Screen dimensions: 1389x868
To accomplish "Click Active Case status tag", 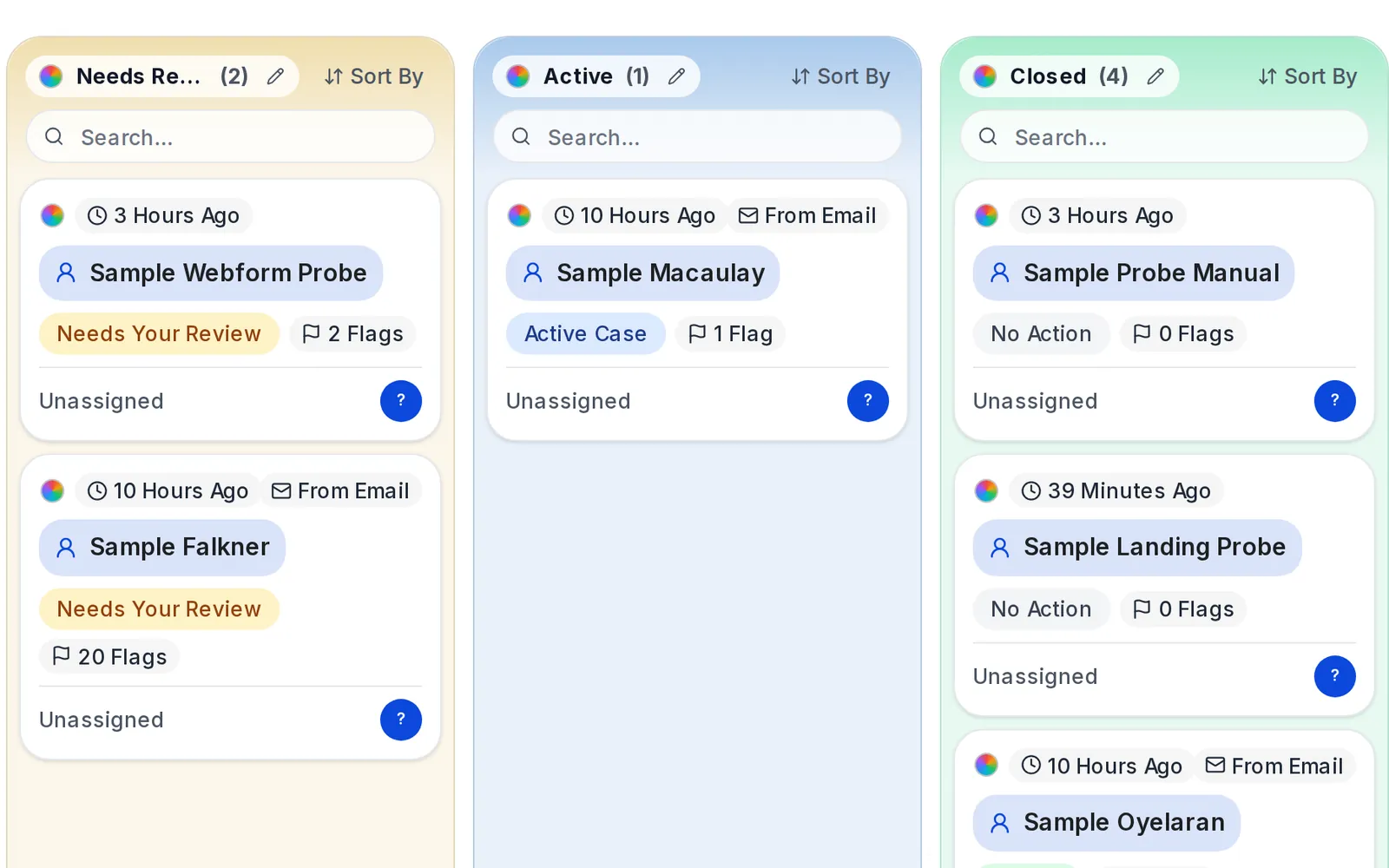I will pyautogui.click(x=586, y=334).
